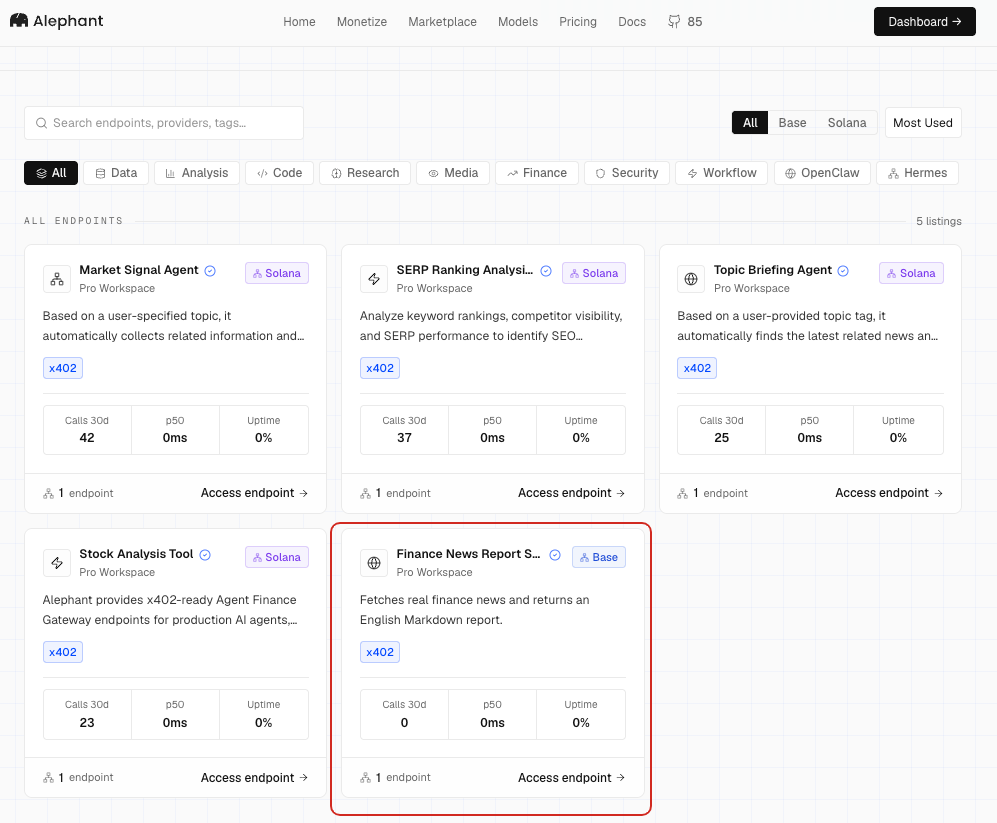997x823 pixels.
Task: Access endpoint for Market Signal Agent
Action: [254, 493]
